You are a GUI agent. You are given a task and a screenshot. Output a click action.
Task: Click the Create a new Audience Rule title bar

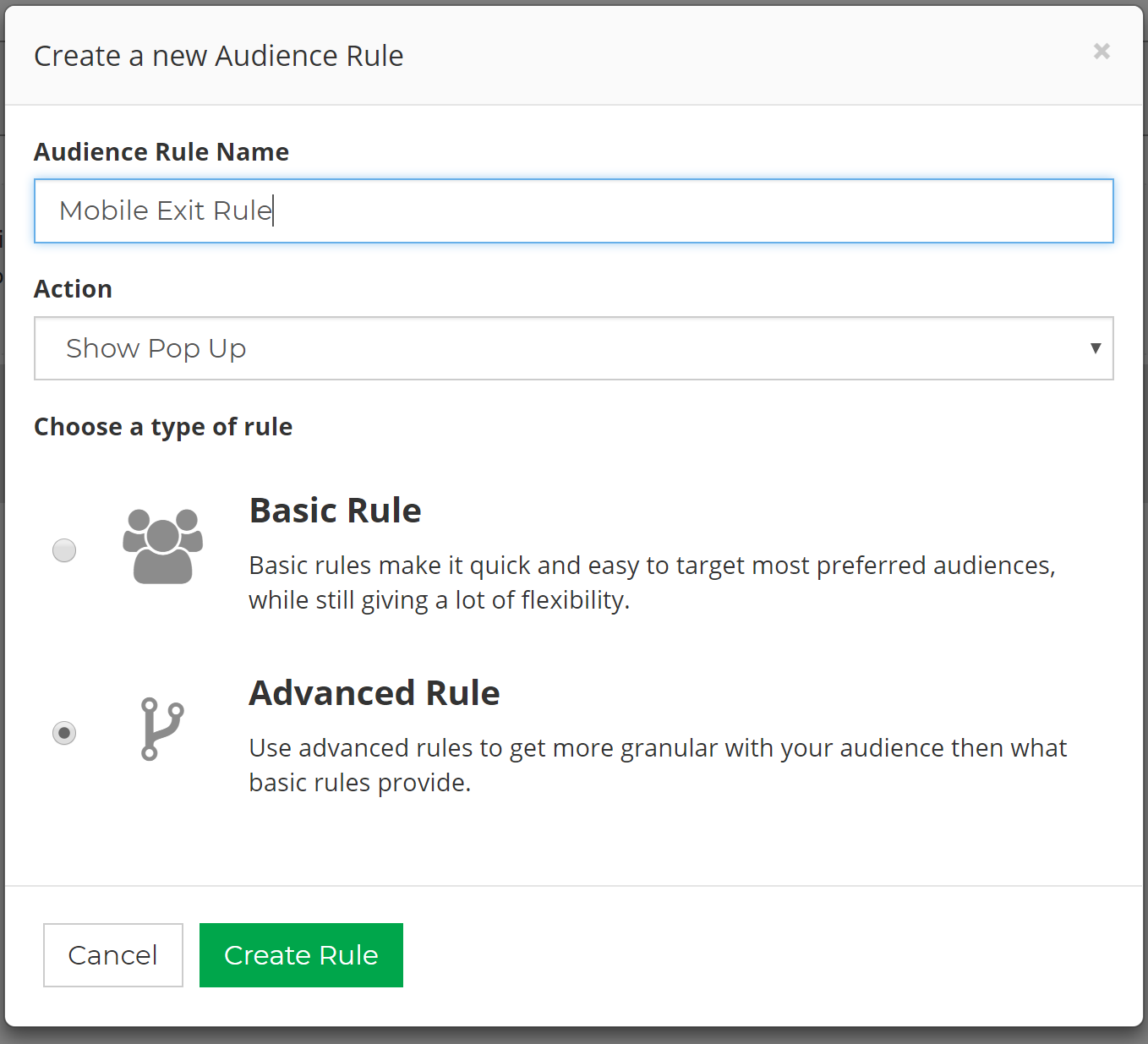[x=218, y=55]
